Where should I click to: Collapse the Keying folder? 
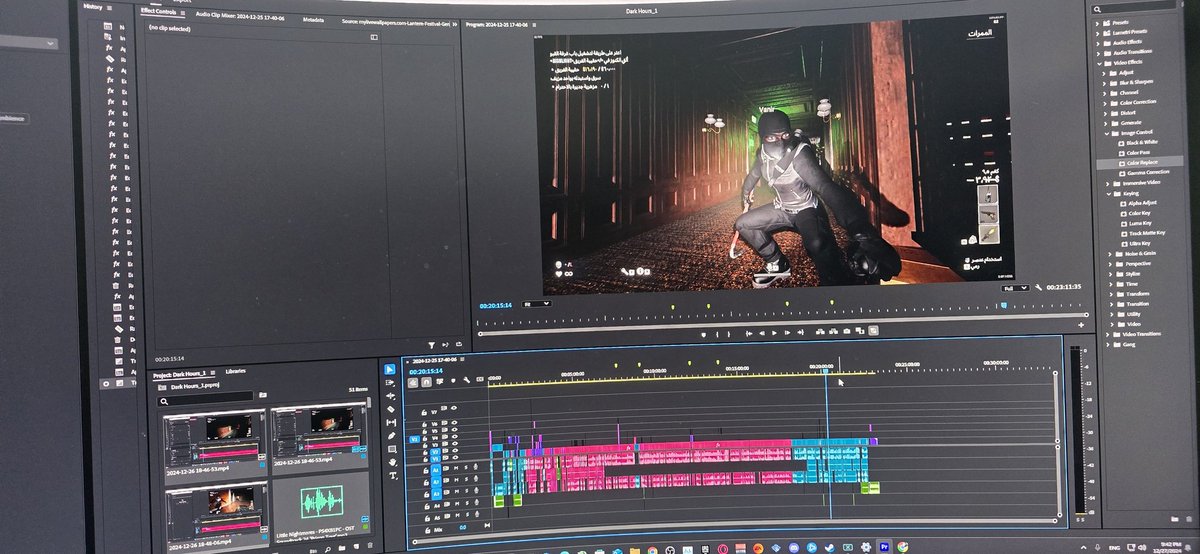point(1109,193)
